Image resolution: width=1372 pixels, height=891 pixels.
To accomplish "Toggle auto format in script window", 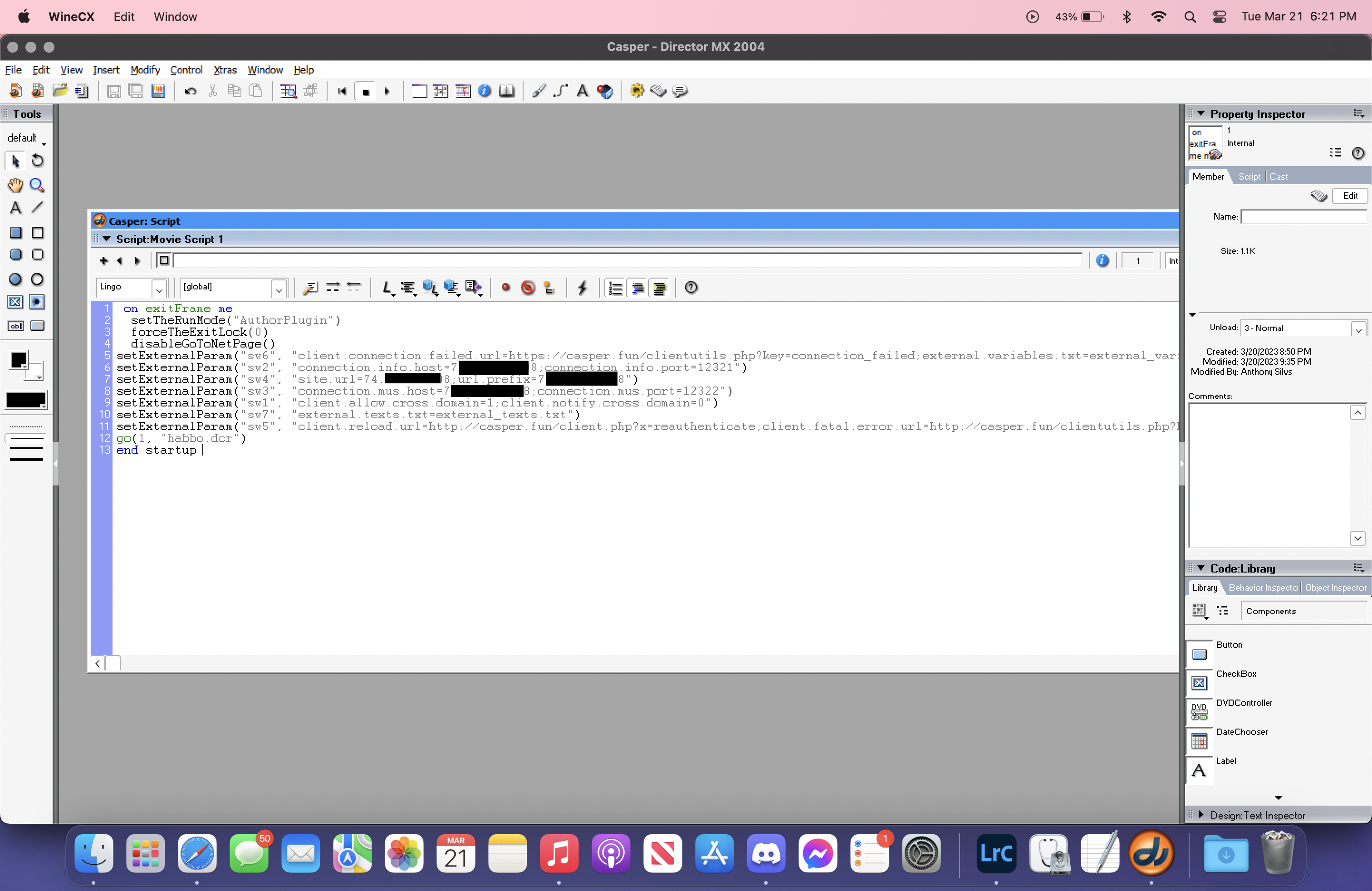I will [660, 288].
